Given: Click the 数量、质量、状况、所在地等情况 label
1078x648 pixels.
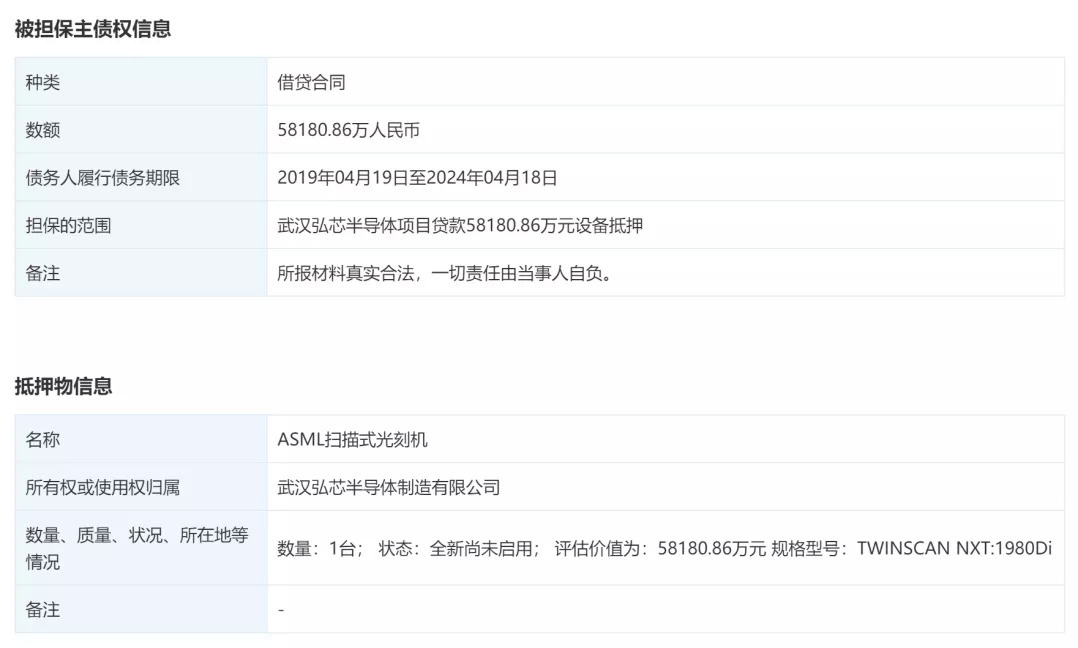Looking at the screenshot, I should click(137, 548).
